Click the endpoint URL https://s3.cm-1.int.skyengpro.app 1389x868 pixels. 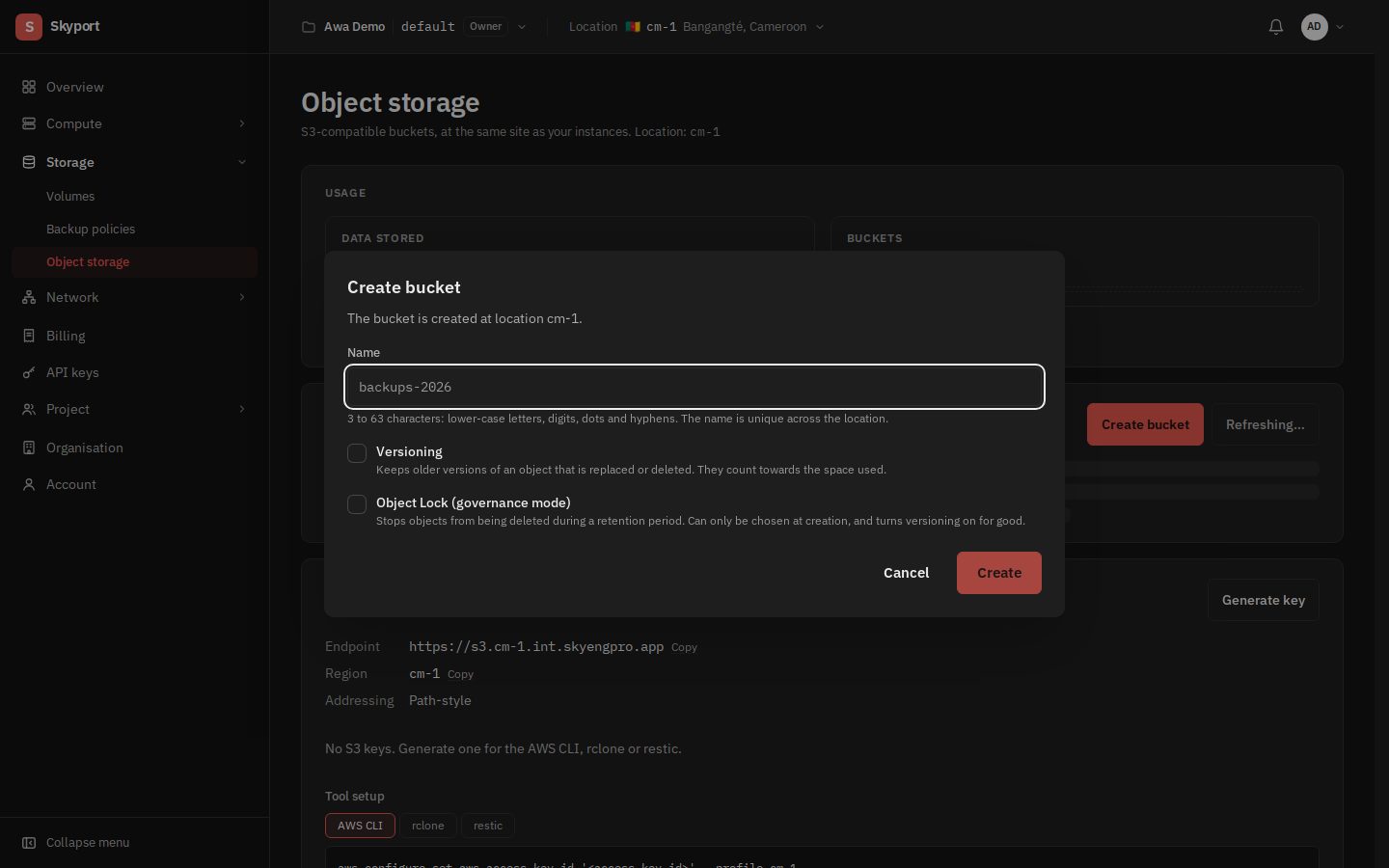point(536,646)
